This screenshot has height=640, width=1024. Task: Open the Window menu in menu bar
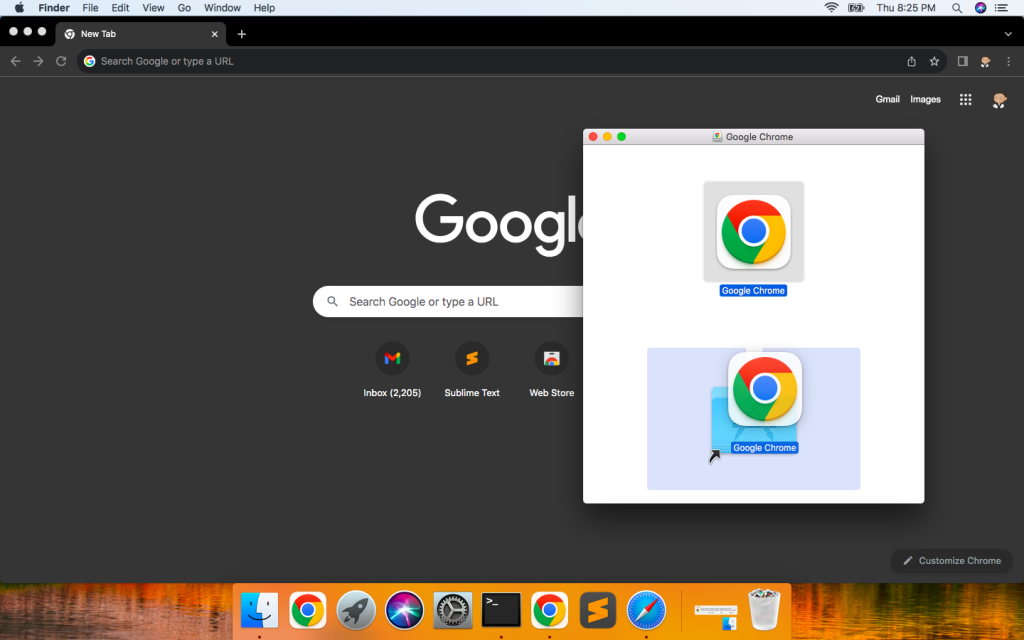(222, 8)
